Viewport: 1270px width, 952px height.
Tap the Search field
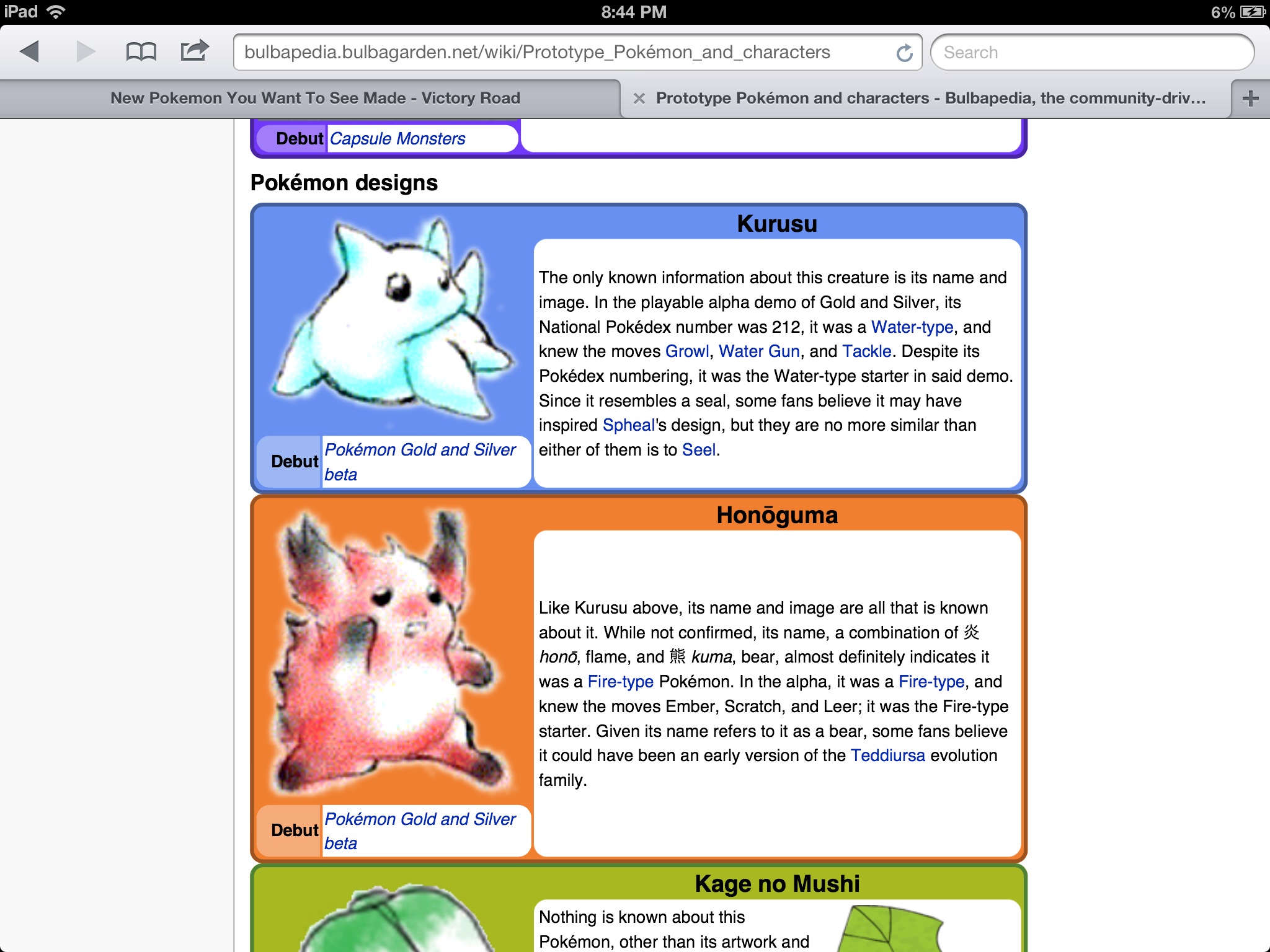pyautogui.click(x=1092, y=53)
